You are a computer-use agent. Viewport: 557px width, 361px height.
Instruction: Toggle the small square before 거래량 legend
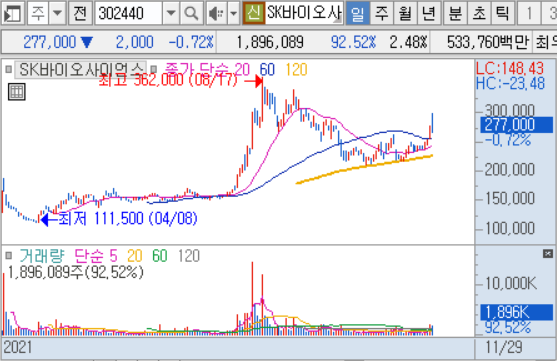coord(9,255)
